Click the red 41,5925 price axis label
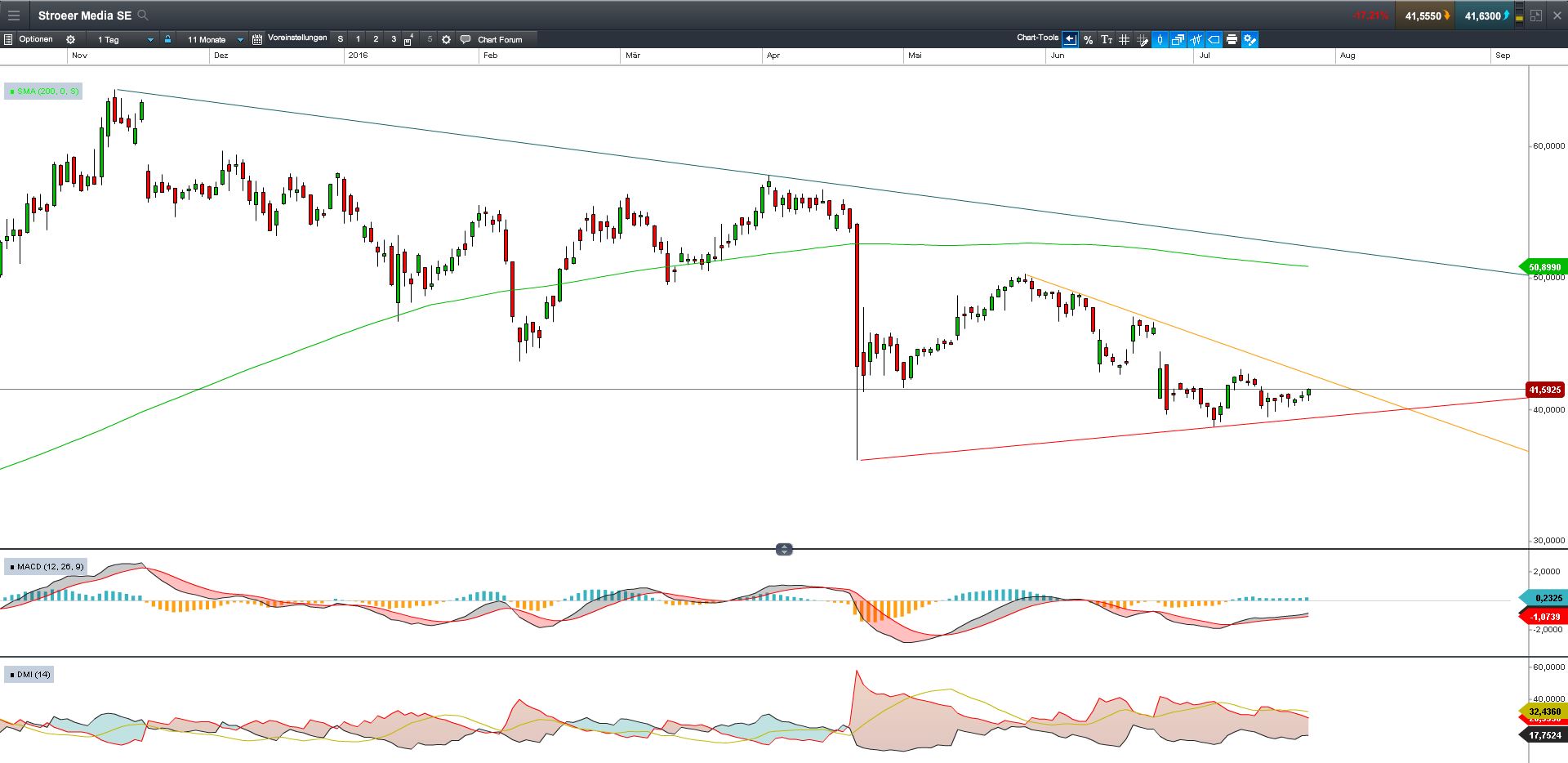The image size is (1568, 763). point(1546,390)
